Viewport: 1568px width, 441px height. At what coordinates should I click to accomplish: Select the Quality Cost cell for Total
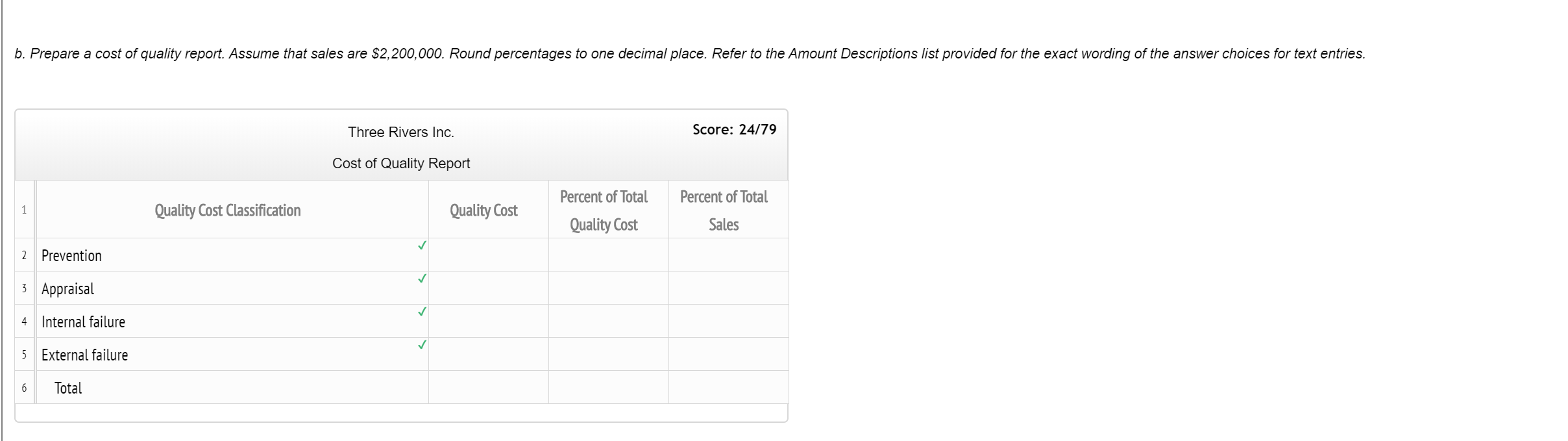pyautogui.click(x=489, y=387)
